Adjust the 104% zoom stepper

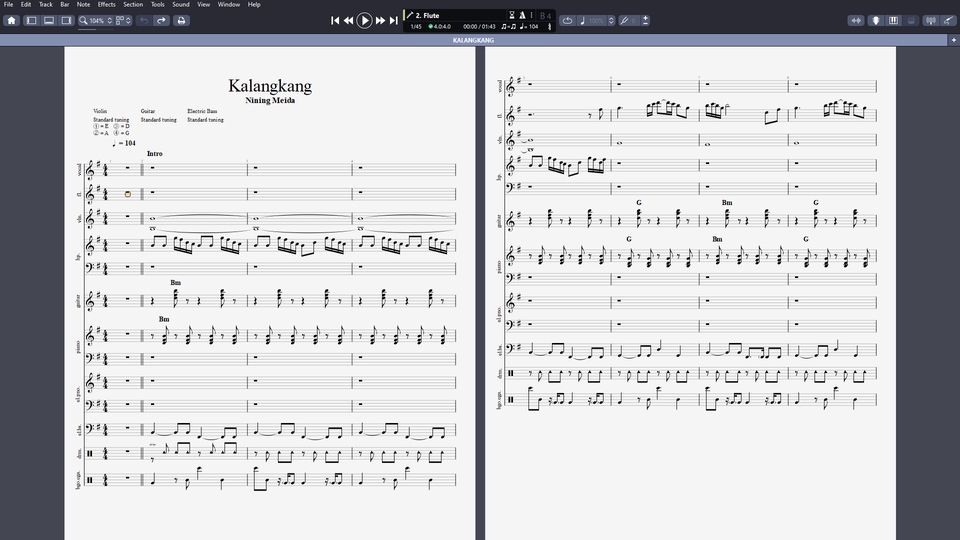click(110, 20)
